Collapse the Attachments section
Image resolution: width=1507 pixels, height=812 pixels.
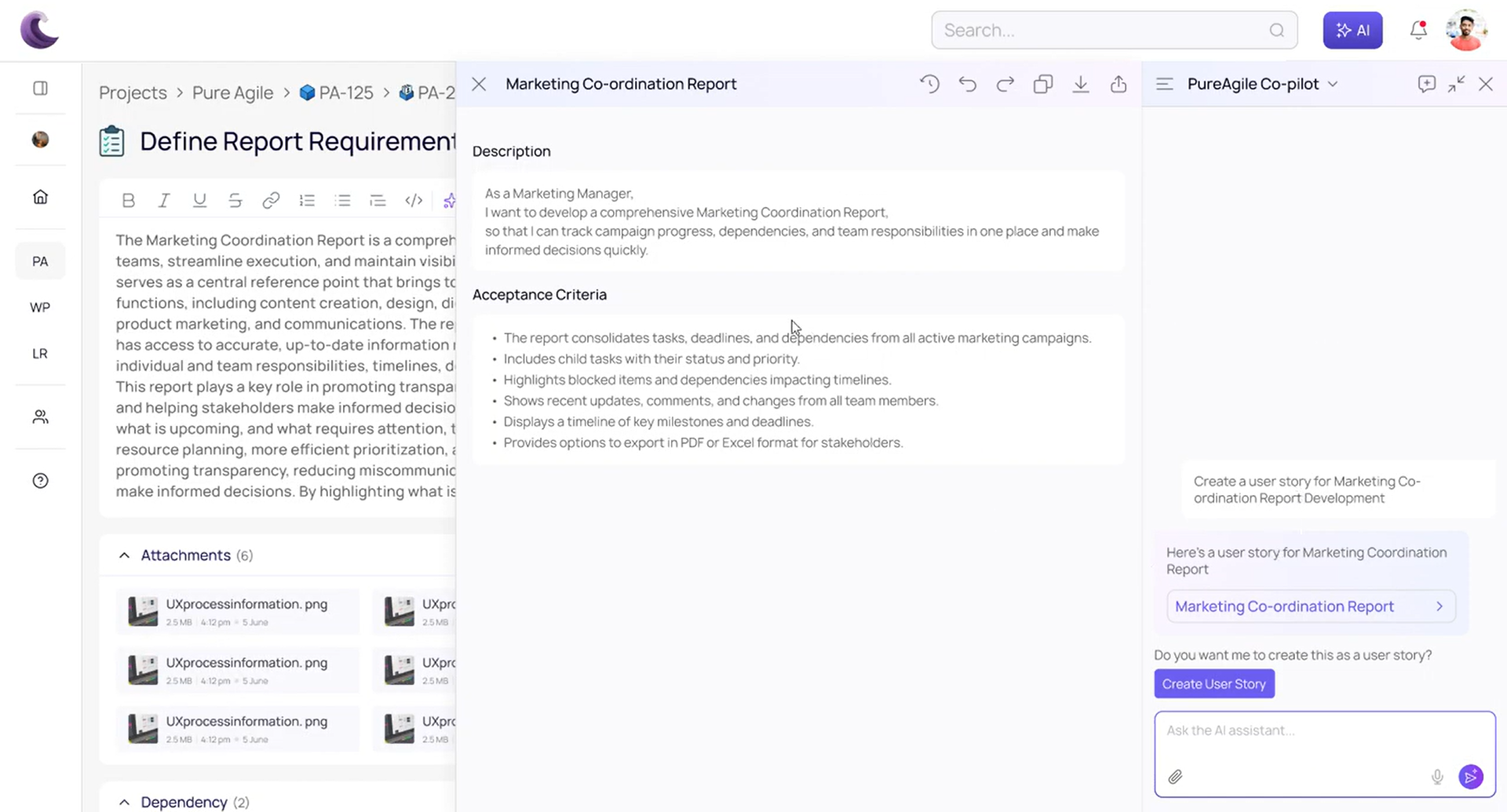coord(124,555)
